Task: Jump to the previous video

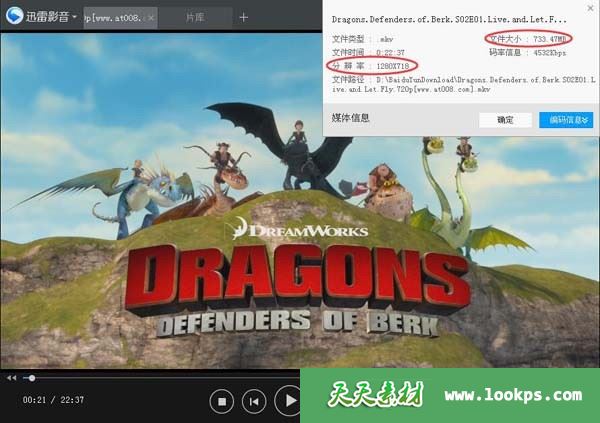Action: pos(255,401)
